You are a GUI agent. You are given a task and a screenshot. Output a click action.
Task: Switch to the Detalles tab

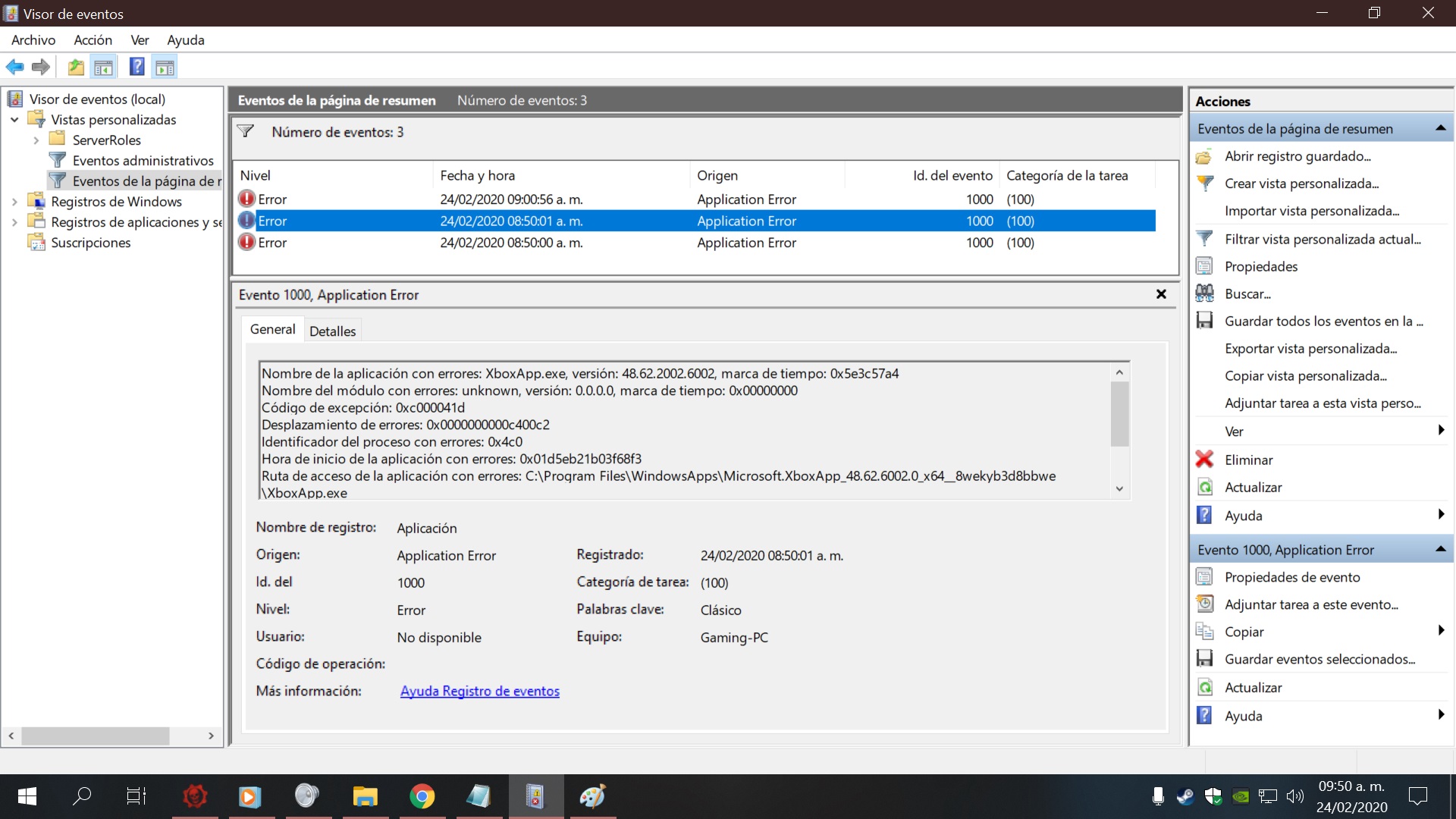pos(332,331)
